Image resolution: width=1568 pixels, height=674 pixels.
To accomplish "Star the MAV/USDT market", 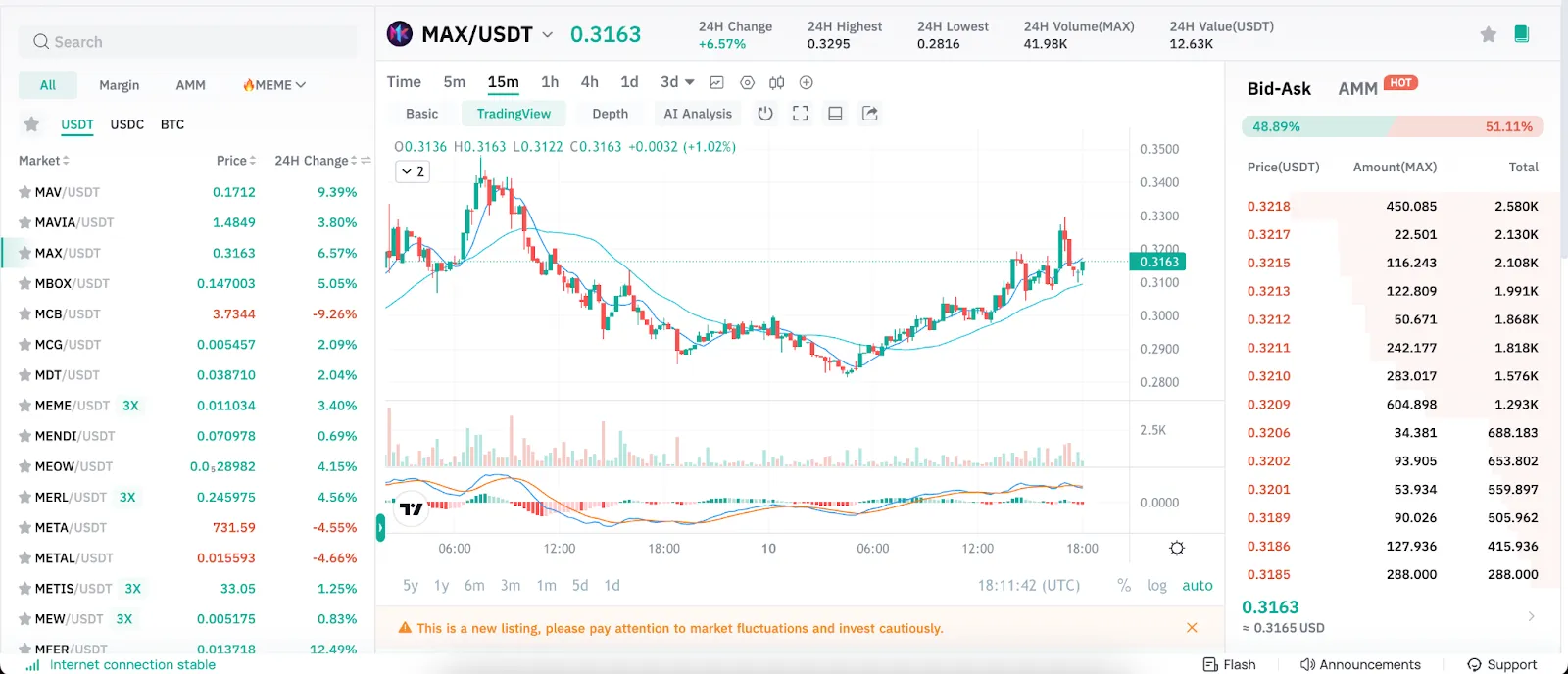I will click(24, 193).
